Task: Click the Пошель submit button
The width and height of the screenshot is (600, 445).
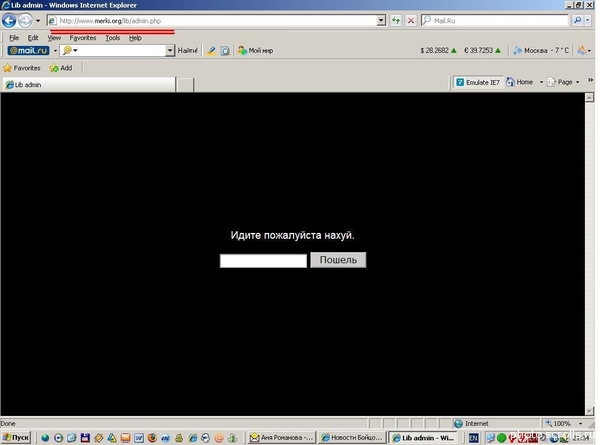Action: 338,260
